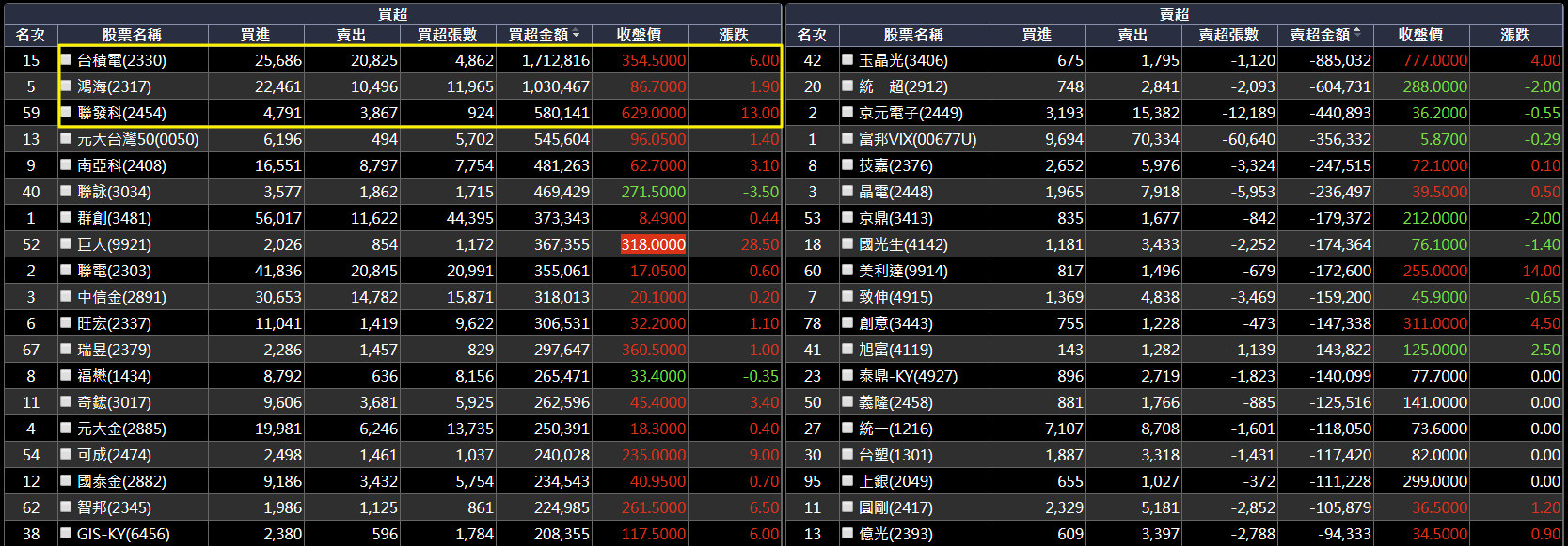Viewport: 1568px width, 546px height.
Task: Tick the checkbox next to 圓剛(2417)
Action: pyautogui.click(x=847, y=507)
